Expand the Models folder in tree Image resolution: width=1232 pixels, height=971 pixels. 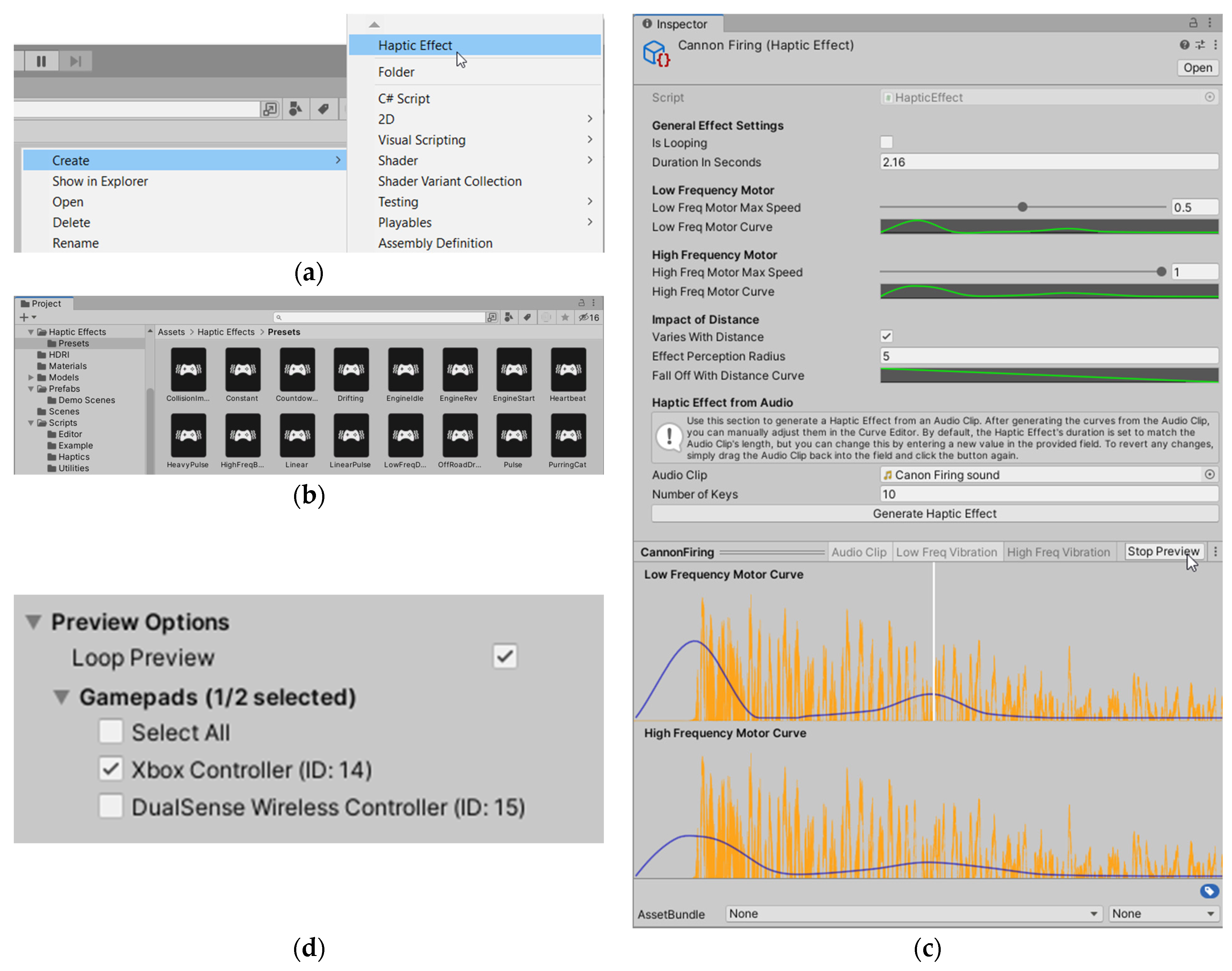[x=31, y=377]
